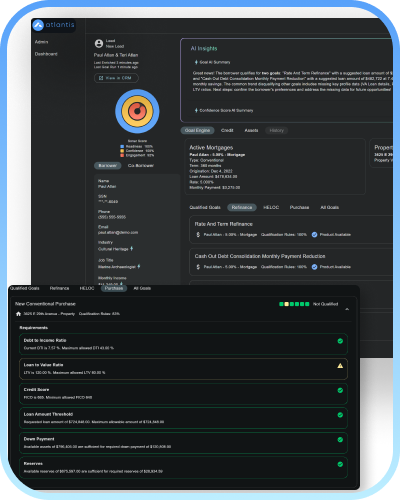Click the bolt icon beside Confidence Score AI Summary
Image resolution: width=400 pixels, height=500 pixels.
[x=196, y=110]
